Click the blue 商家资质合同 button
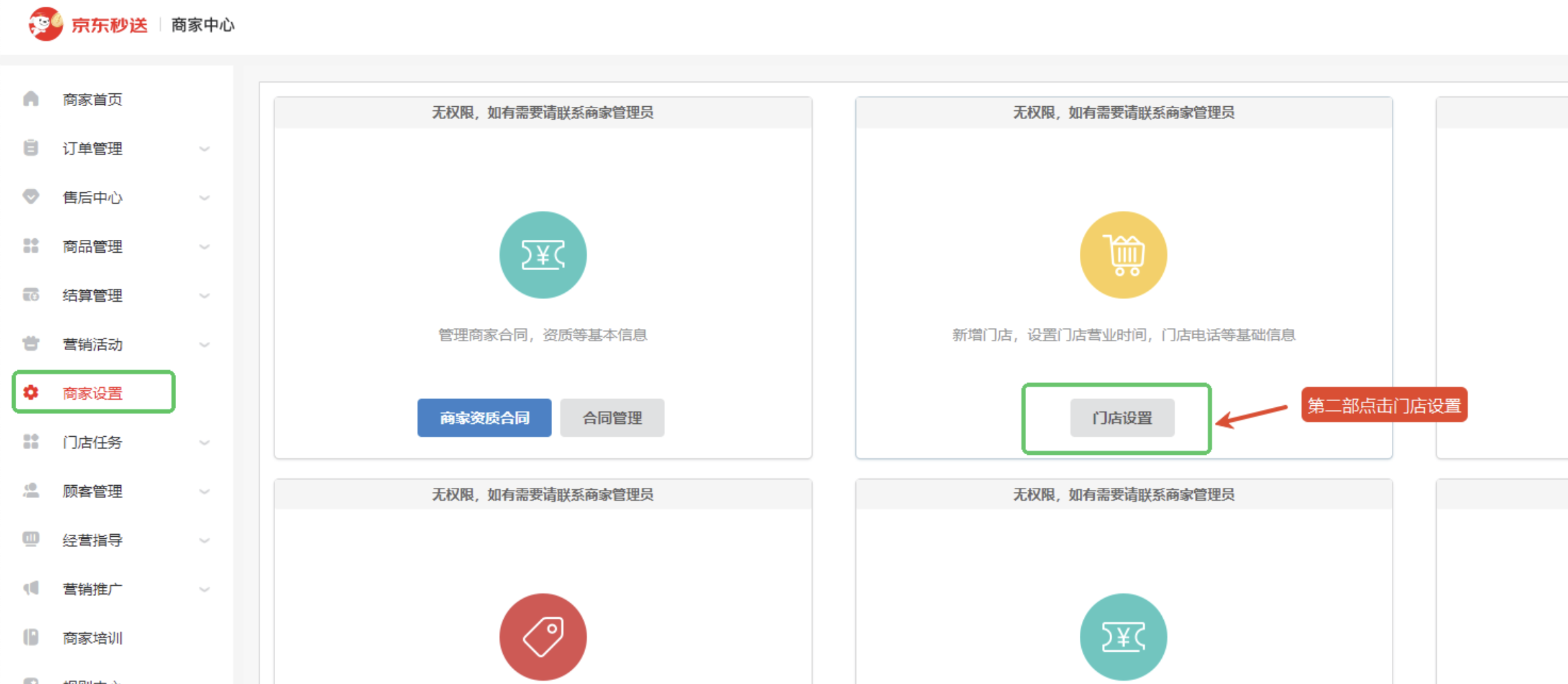Screen dimensions: 1568x684 tap(484, 418)
